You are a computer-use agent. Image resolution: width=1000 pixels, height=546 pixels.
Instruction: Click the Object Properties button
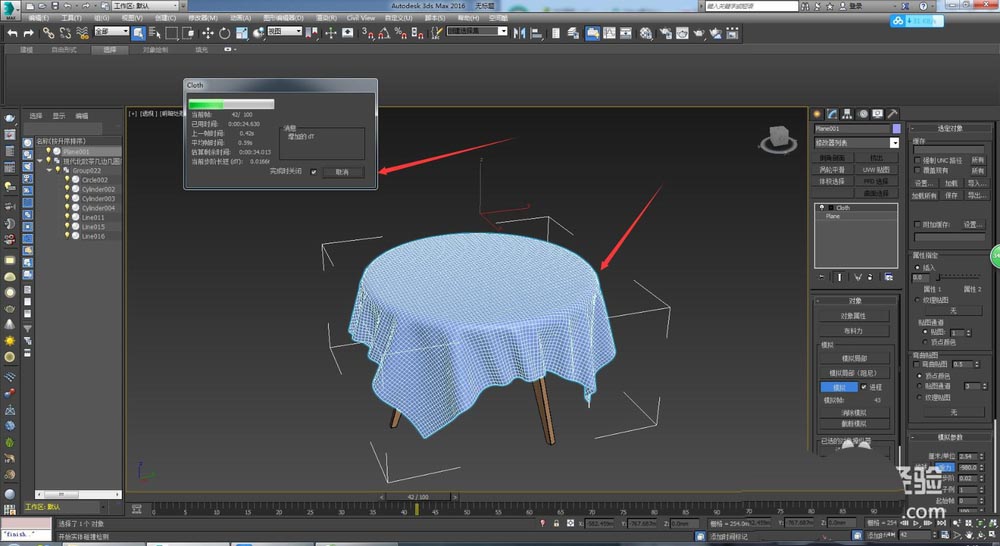[x=852, y=315]
